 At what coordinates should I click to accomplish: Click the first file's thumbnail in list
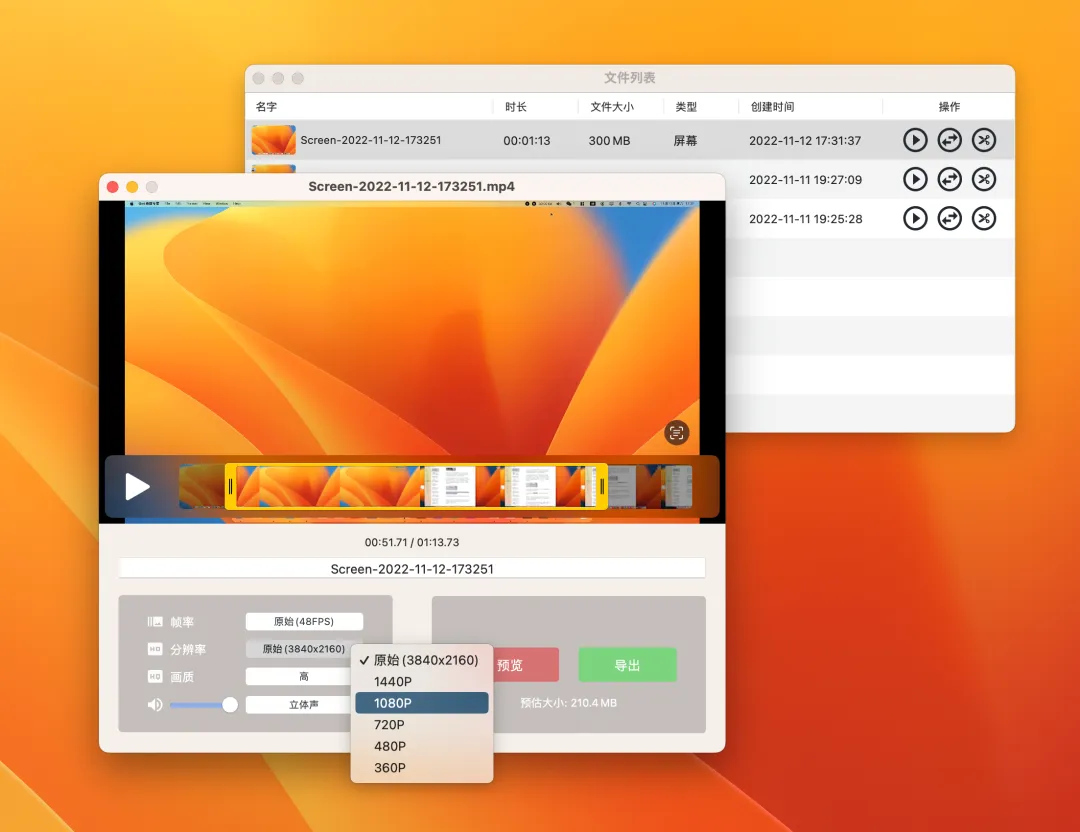tap(273, 140)
